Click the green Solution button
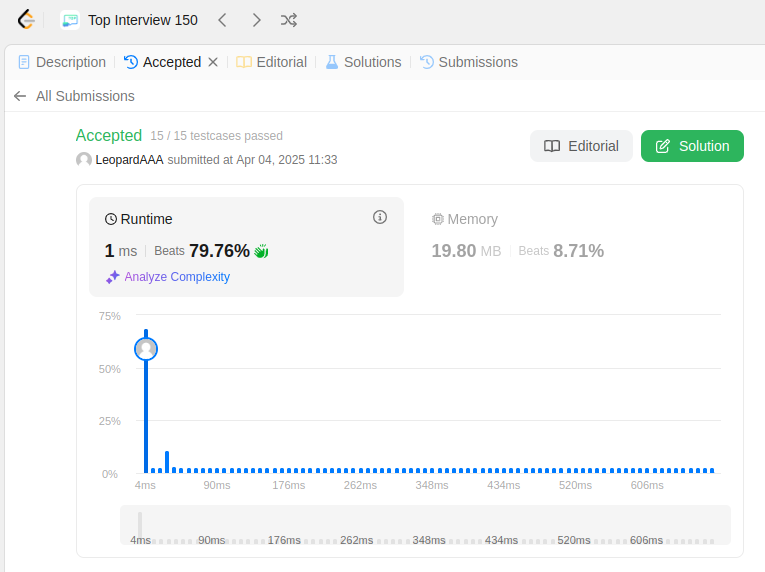The width and height of the screenshot is (765, 572). tap(692, 146)
